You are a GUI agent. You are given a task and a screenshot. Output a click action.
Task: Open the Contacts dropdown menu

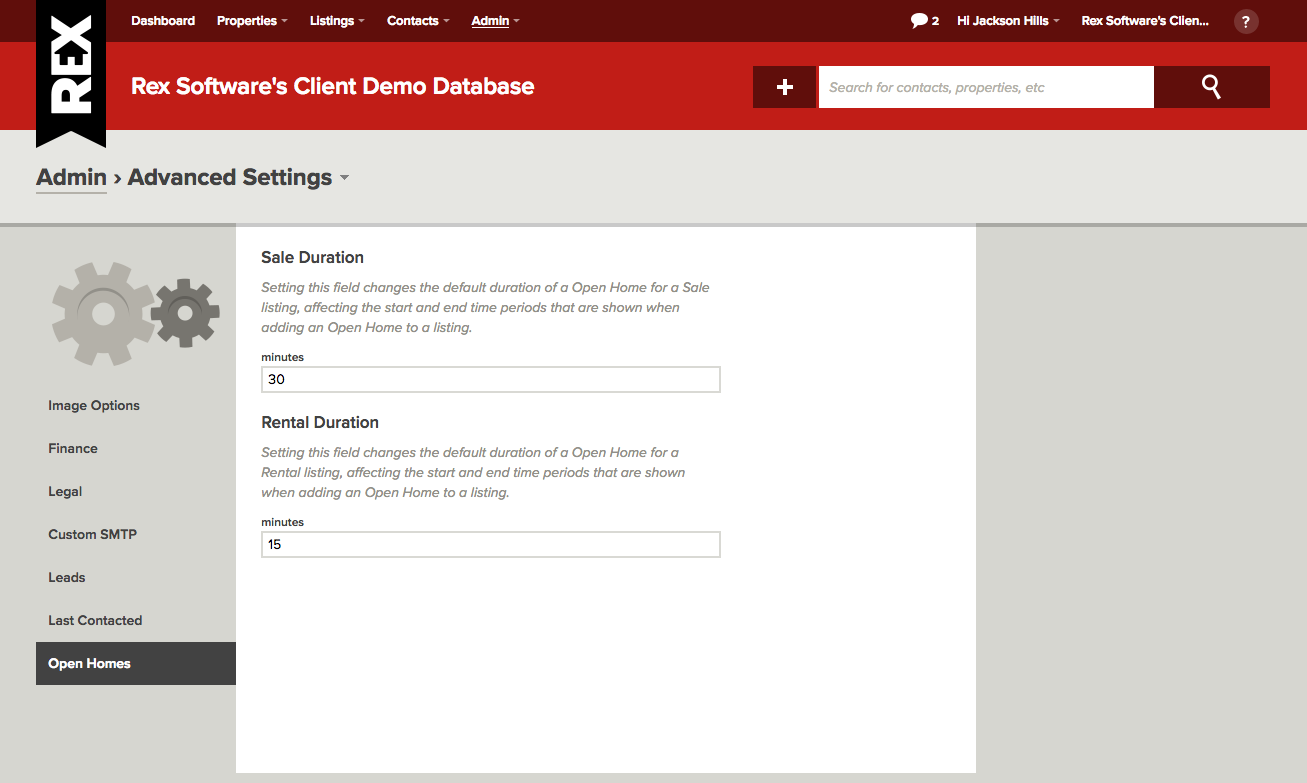click(418, 20)
